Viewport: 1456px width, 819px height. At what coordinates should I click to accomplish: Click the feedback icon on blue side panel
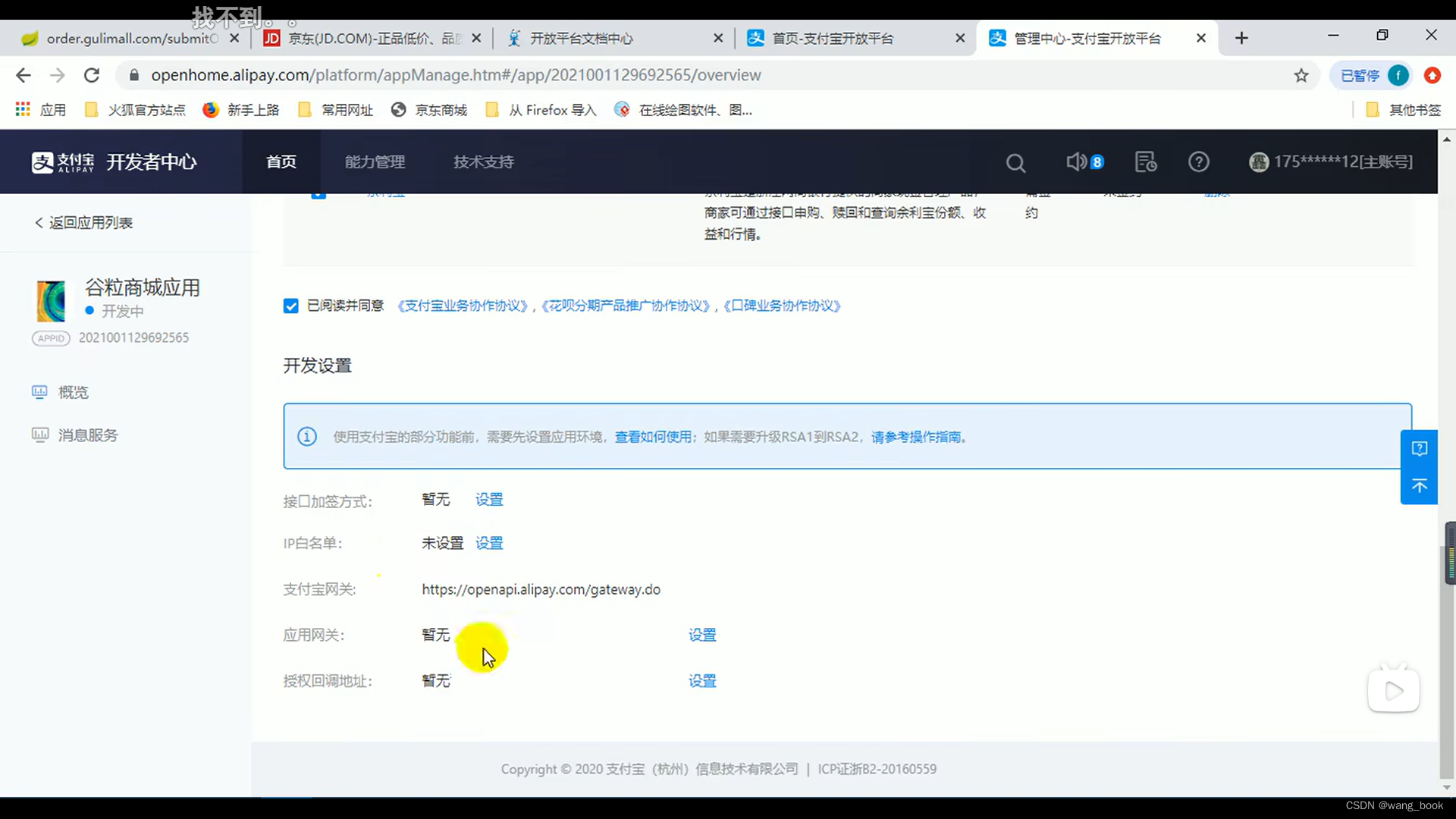1420,449
